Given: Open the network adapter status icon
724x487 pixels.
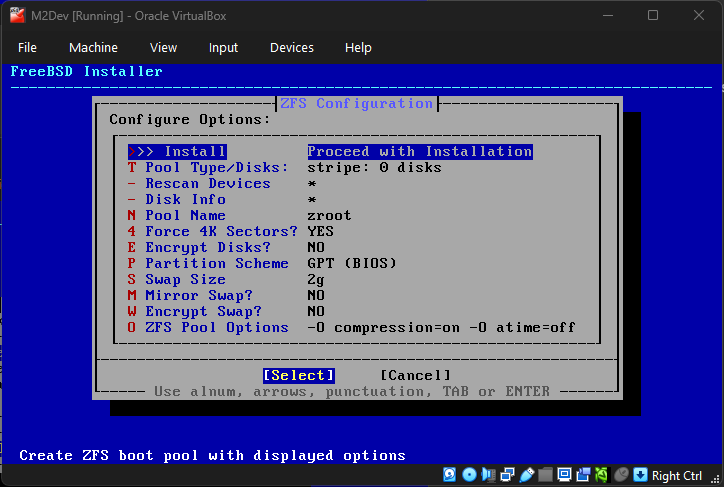Looking at the screenshot, I should pos(507,475).
